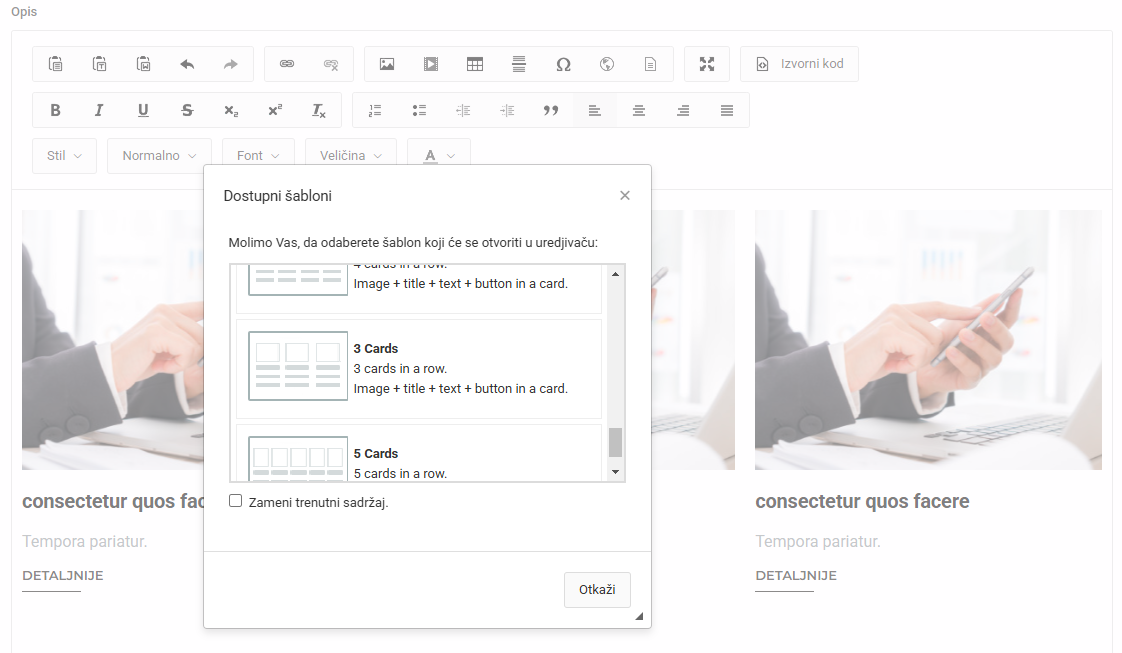The image size is (1122, 653).
Task: Click the Maximize editor icon
Action: tap(707, 64)
